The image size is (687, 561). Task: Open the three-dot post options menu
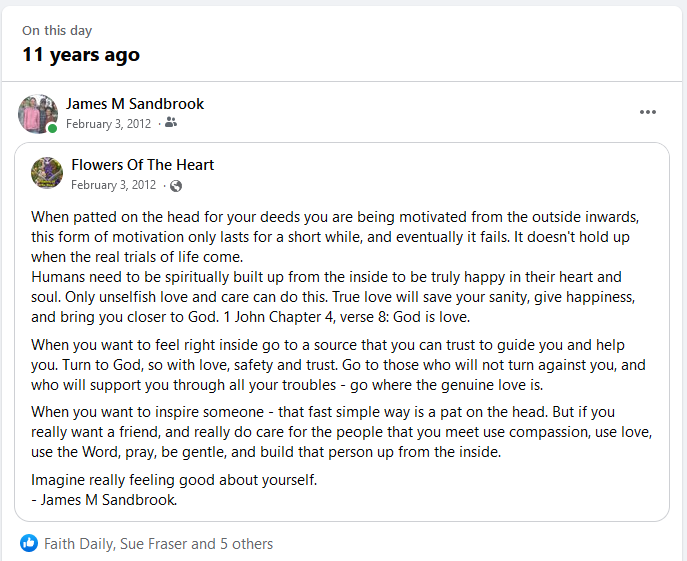pos(648,112)
